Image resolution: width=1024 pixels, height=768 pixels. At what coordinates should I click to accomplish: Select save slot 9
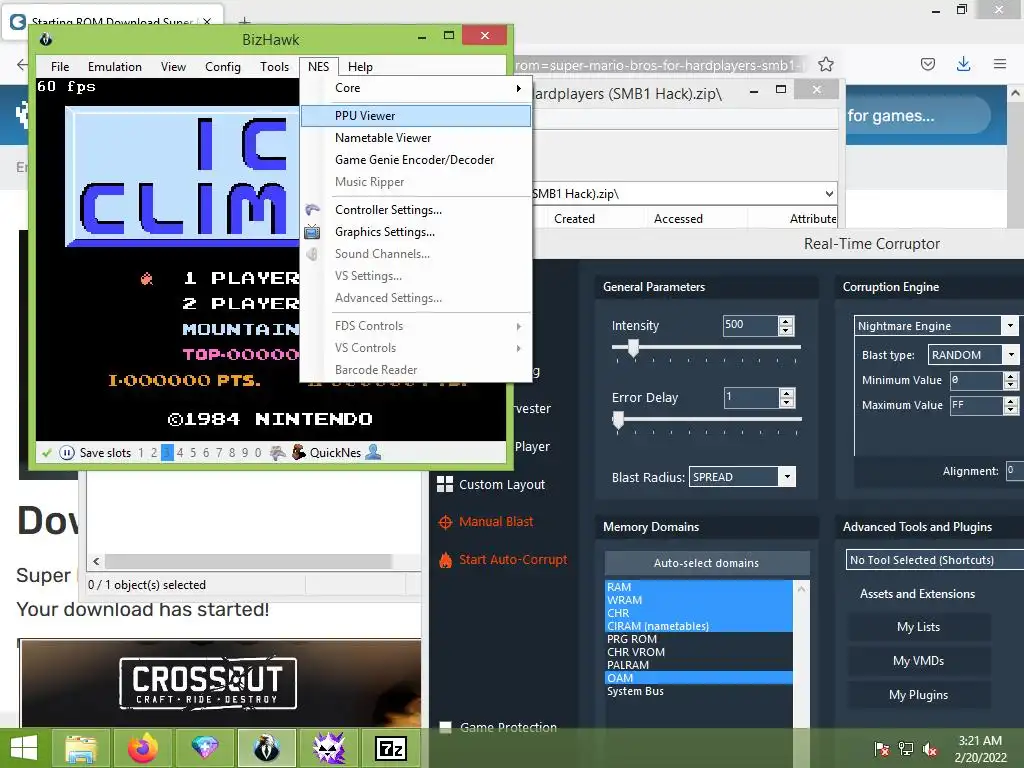(x=245, y=453)
